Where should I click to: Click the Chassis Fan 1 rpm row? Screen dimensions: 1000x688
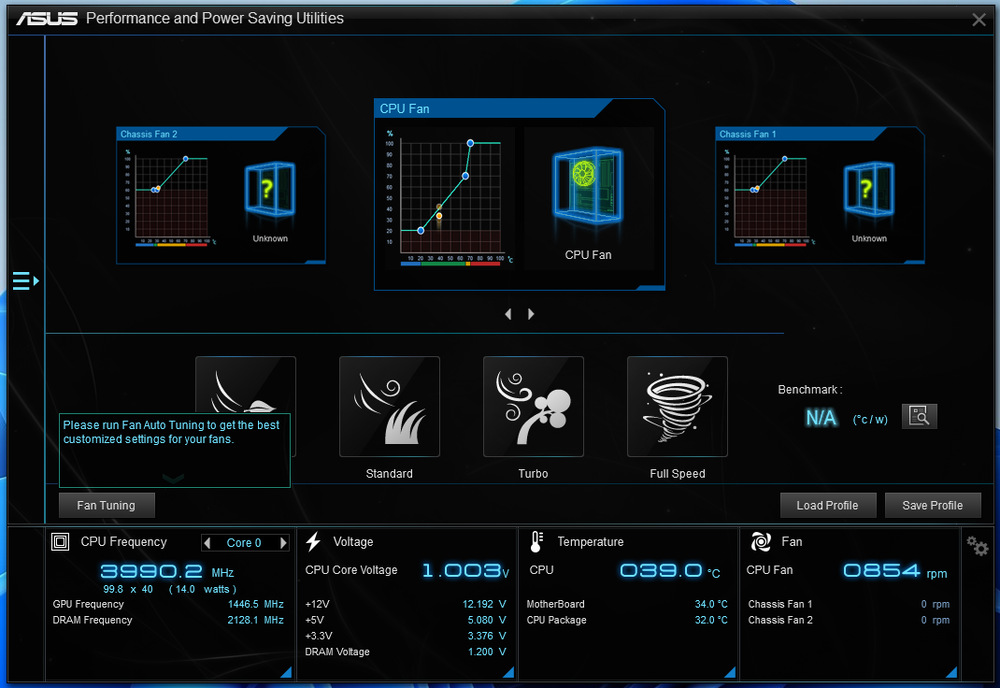[x=849, y=604]
